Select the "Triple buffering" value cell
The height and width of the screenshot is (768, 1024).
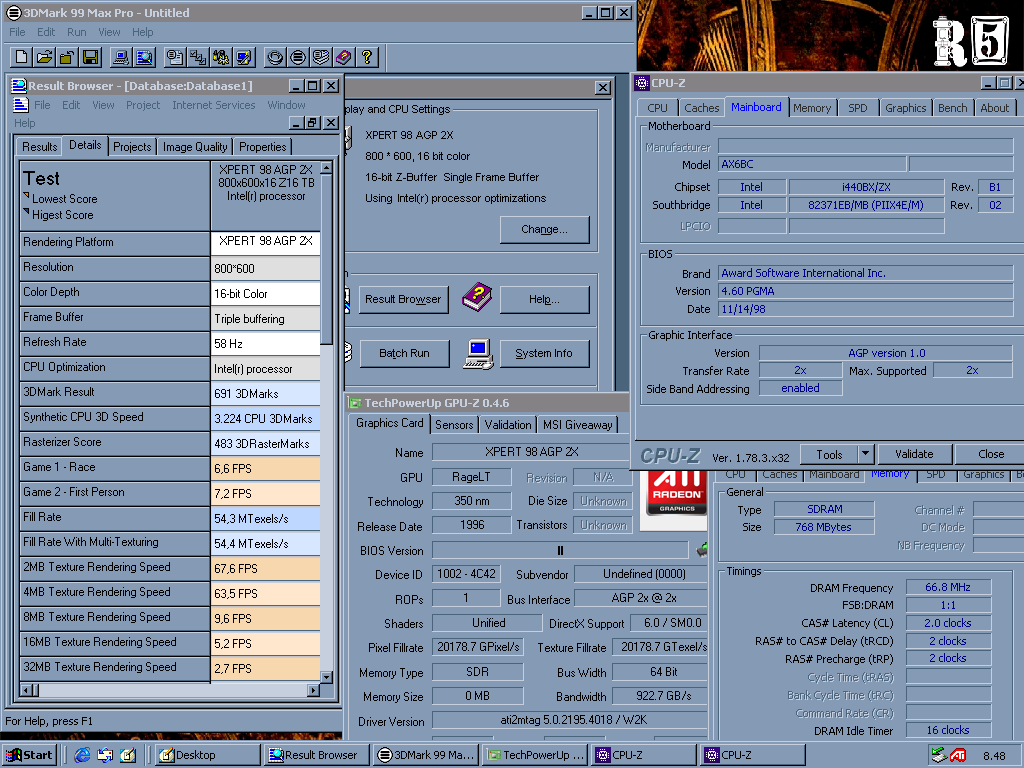[x=265, y=319]
